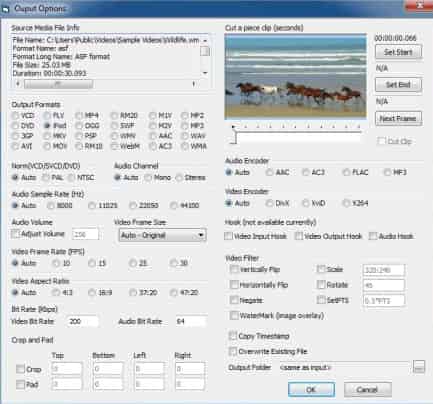433x404 pixels.
Task: Toggle the Copy Timestamp checkbox
Action: [x=233, y=336]
